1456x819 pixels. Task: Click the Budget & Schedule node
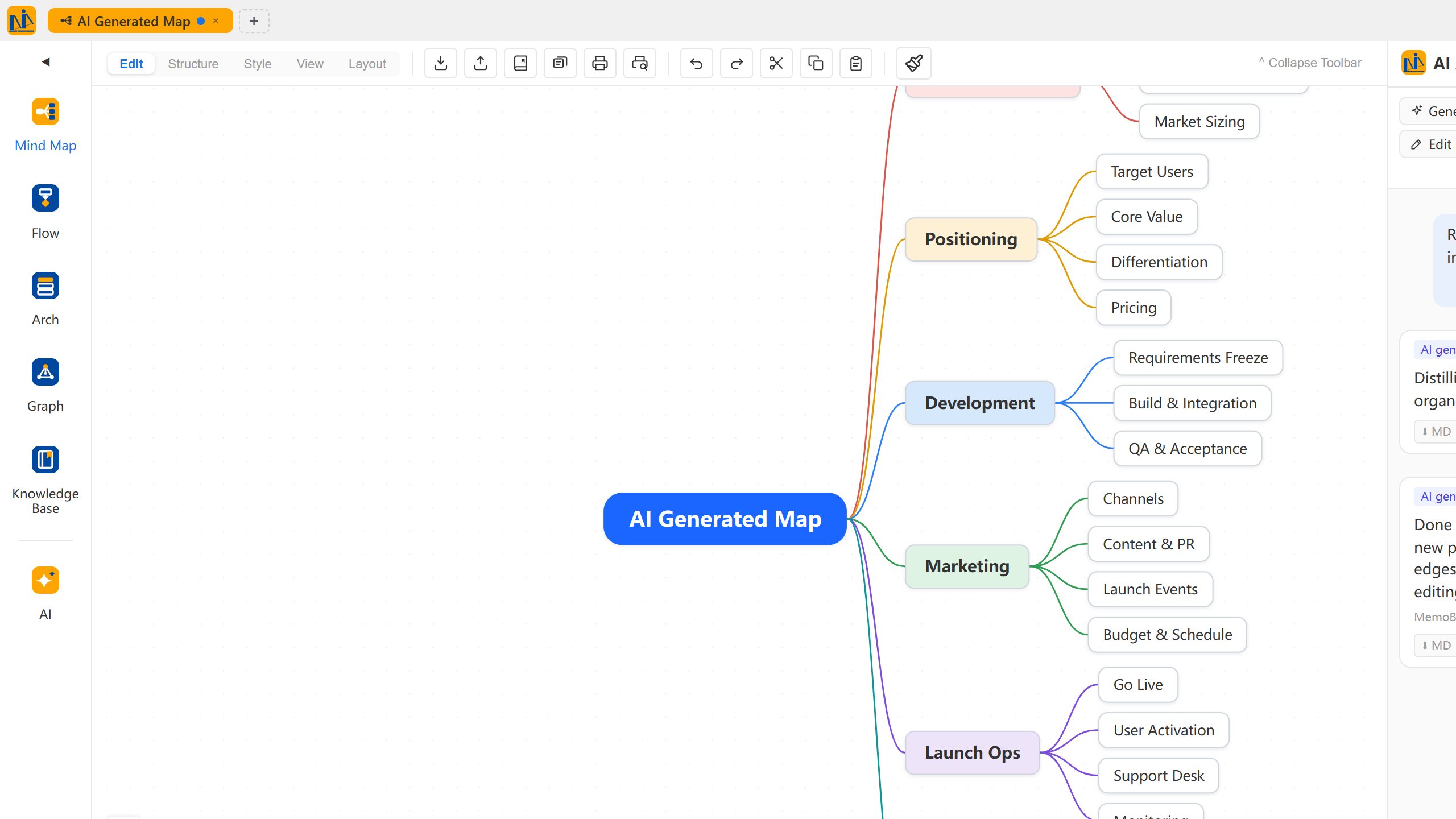click(1168, 635)
